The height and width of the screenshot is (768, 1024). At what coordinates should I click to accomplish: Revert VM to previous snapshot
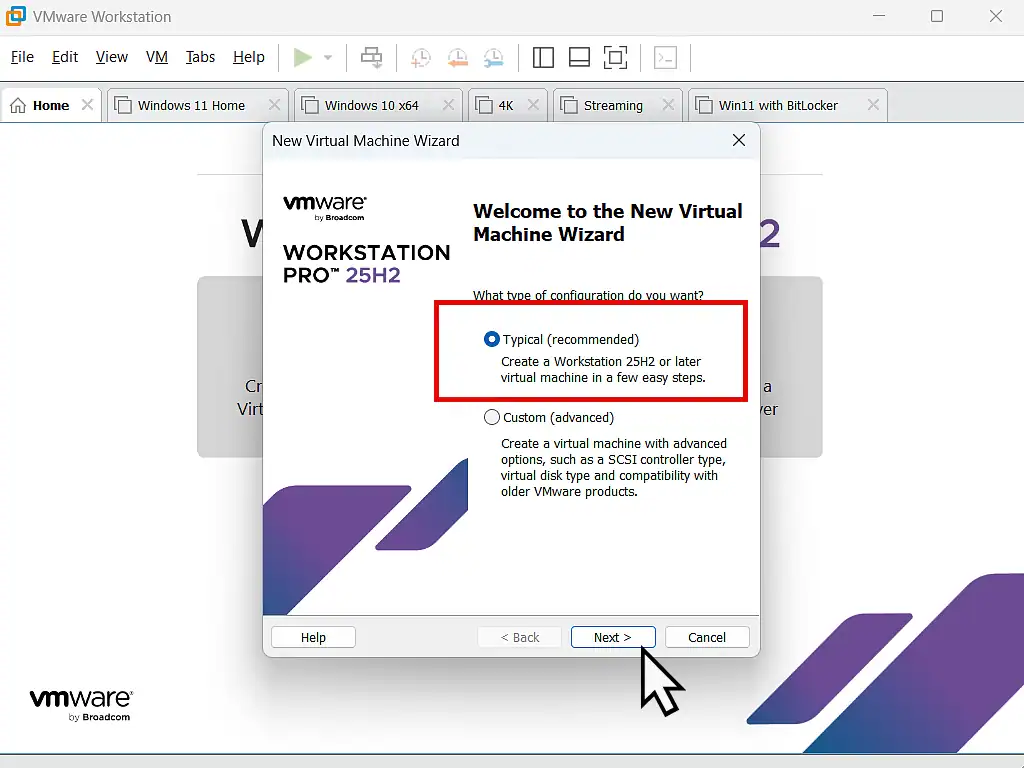(458, 57)
